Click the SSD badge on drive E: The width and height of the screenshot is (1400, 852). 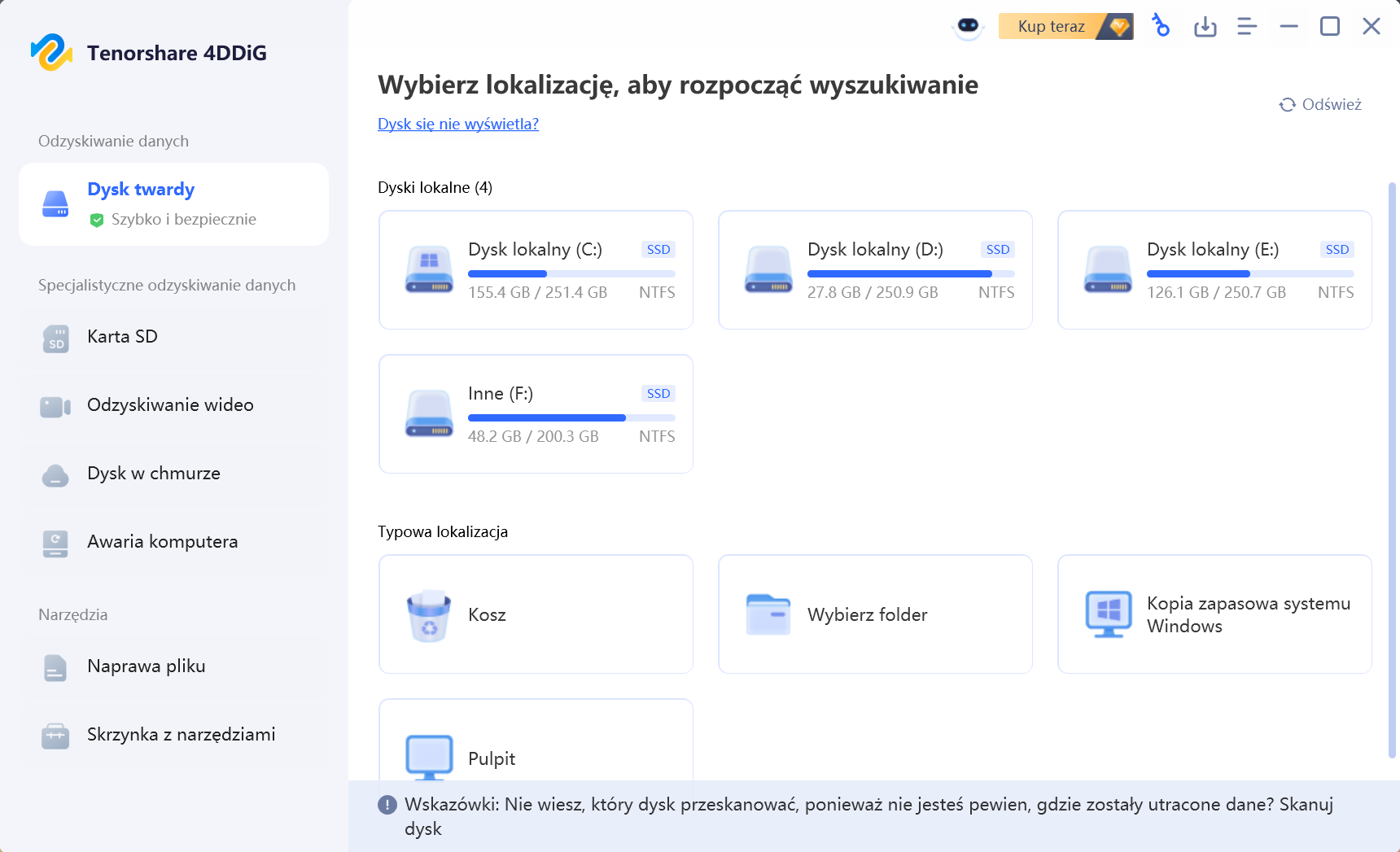pos(1337,250)
